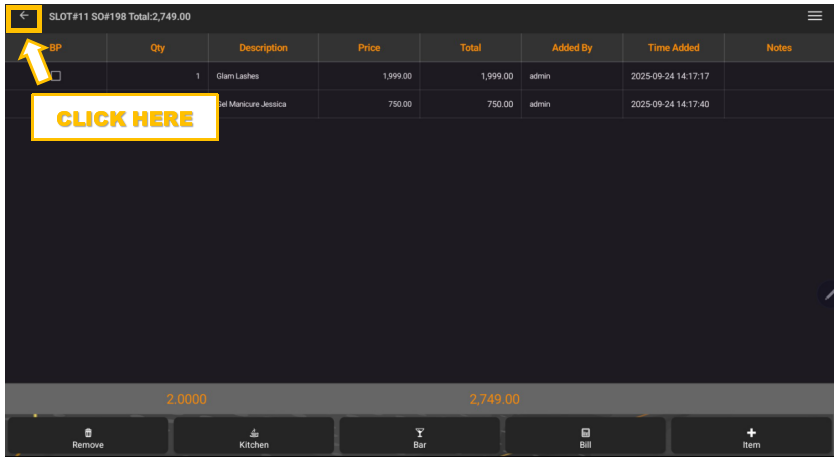Viewport: 838px width, 462px height.
Task: Click the 750.00 price of Gel Manicure
Action: click(399, 104)
